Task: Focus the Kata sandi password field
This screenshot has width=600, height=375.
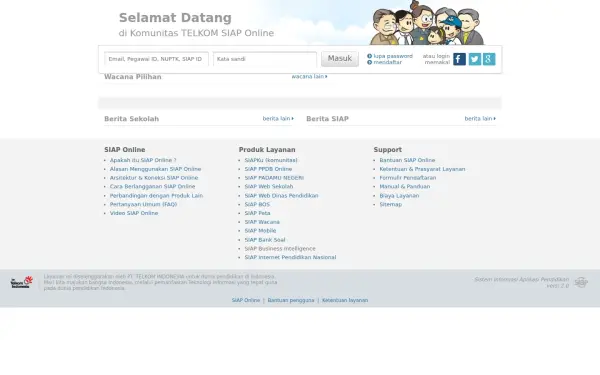Action: click(265, 59)
